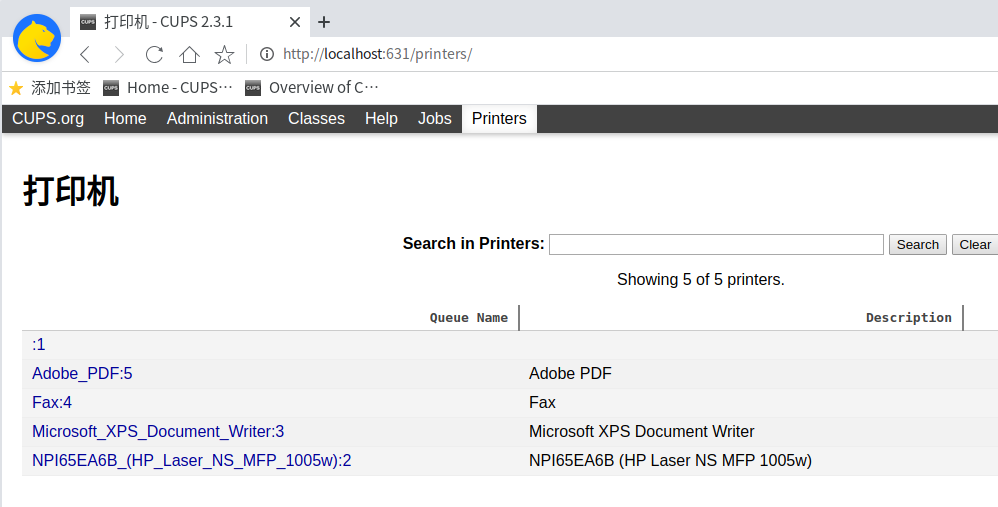The image size is (998, 507).
Task: Open the Administration menu item
Action: [217, 119]
